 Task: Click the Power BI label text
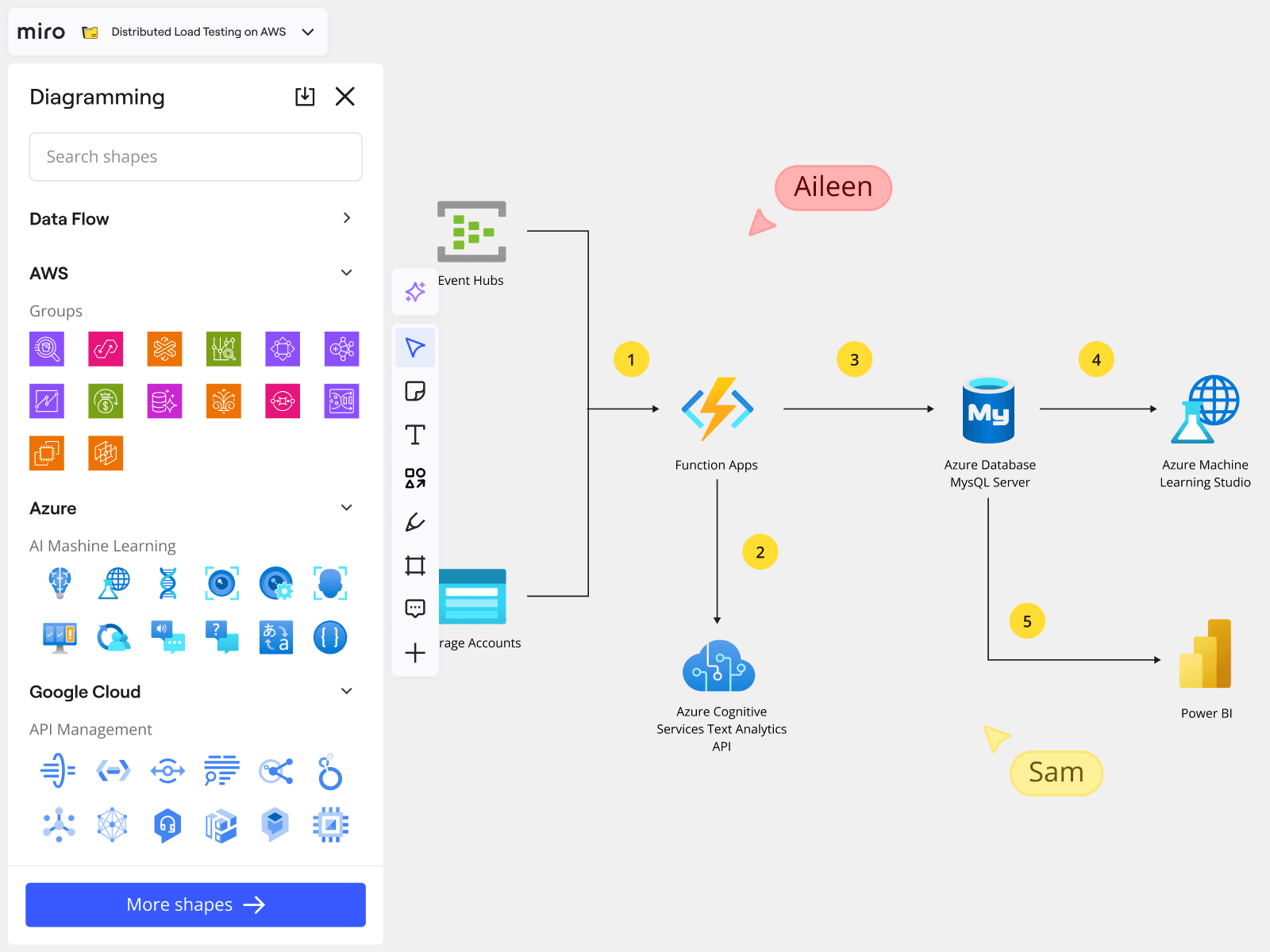coord(1206,713)
